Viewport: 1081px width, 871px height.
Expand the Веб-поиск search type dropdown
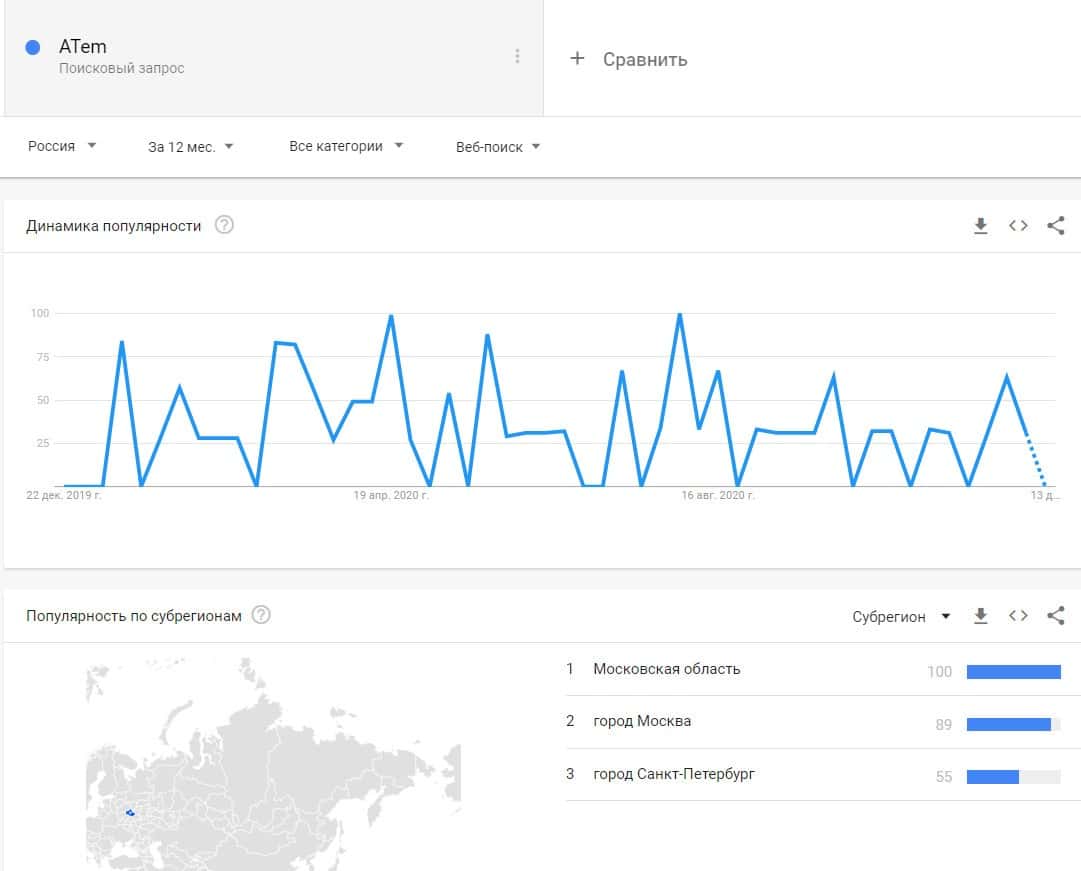pyautogui.click(x=498, y=146)
